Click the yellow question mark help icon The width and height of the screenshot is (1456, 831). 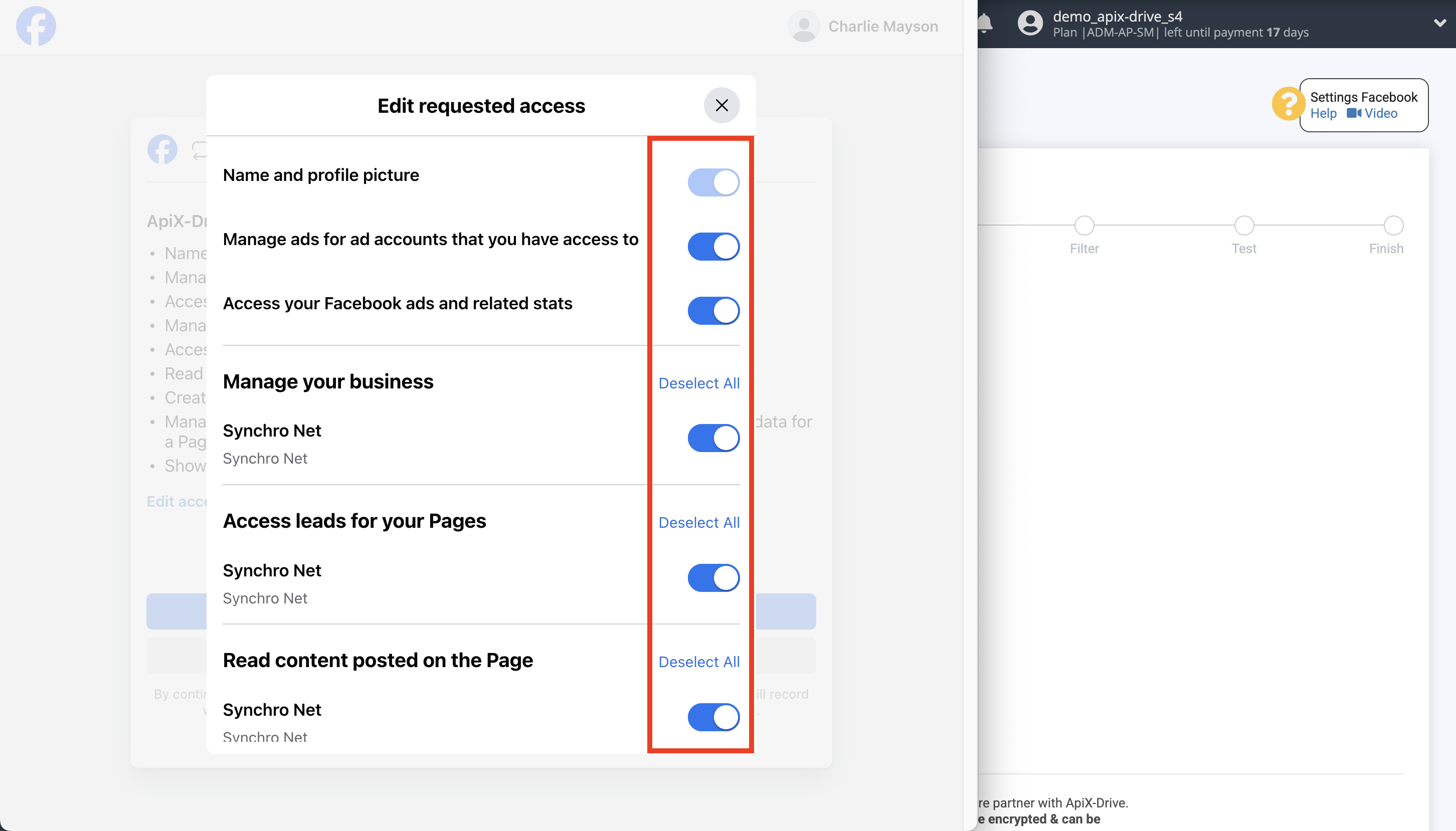1288,104
